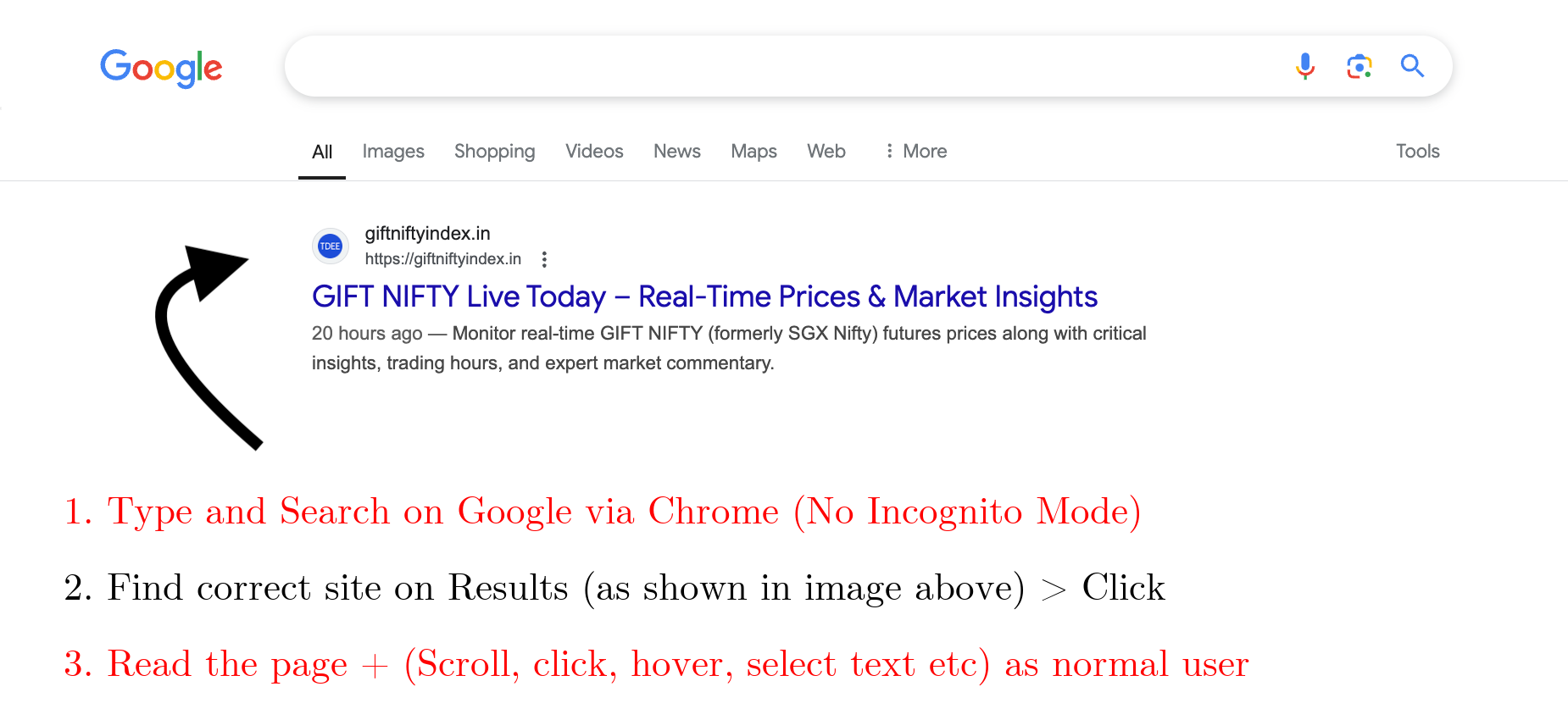Screen dimensions: 1568x720
Task: Switch to the Videos tab
Action: 594,151
